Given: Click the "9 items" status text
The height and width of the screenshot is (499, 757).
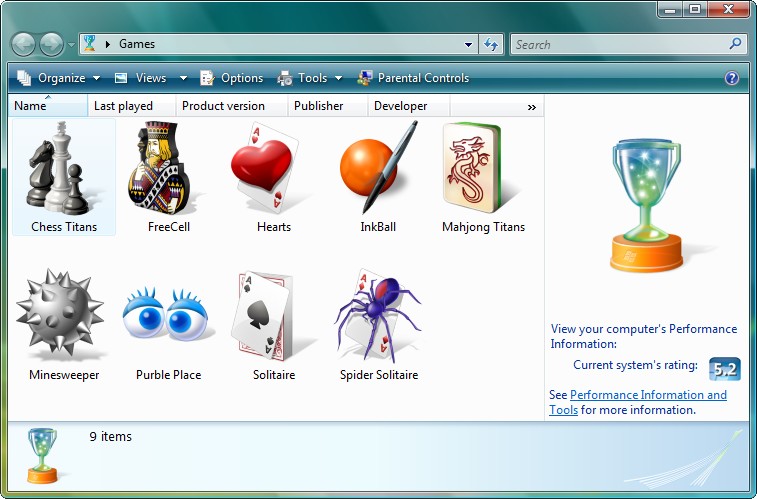Looking at the screenshot, I should [x=110, y=436].
